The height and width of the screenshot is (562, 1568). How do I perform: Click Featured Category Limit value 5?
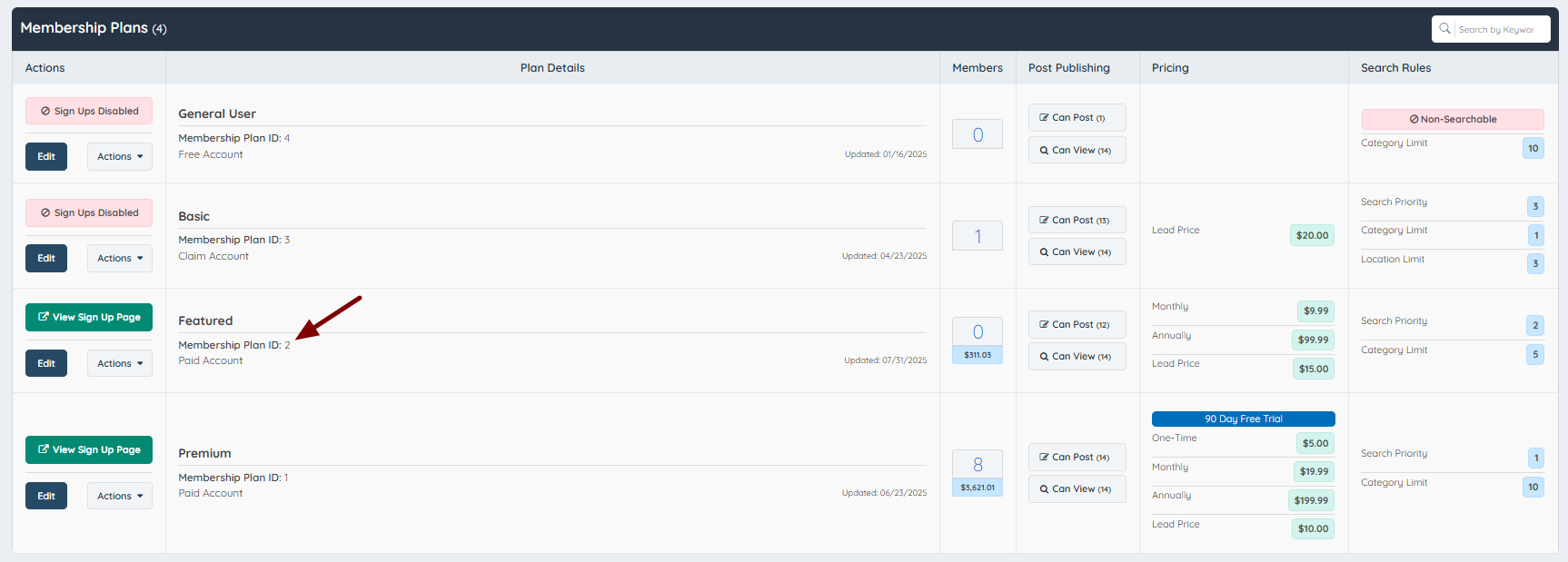[x=1536, y=354]
